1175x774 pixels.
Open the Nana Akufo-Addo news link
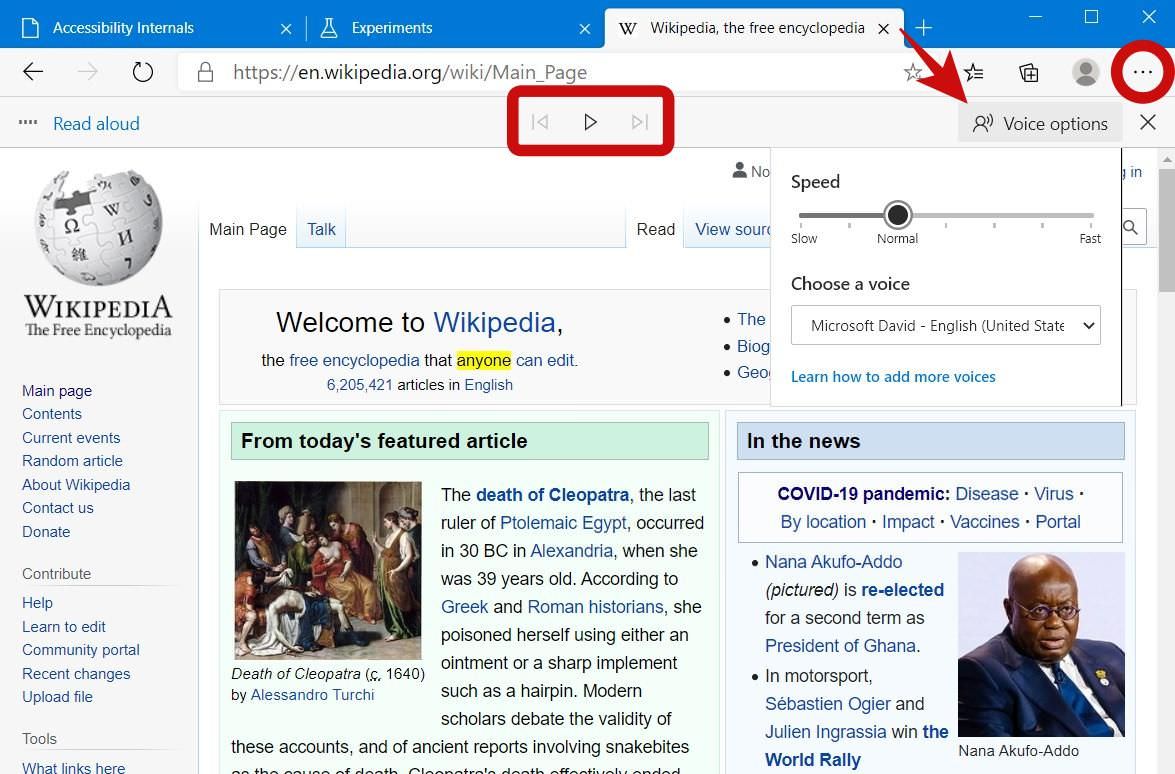click(x=833, y=562)
